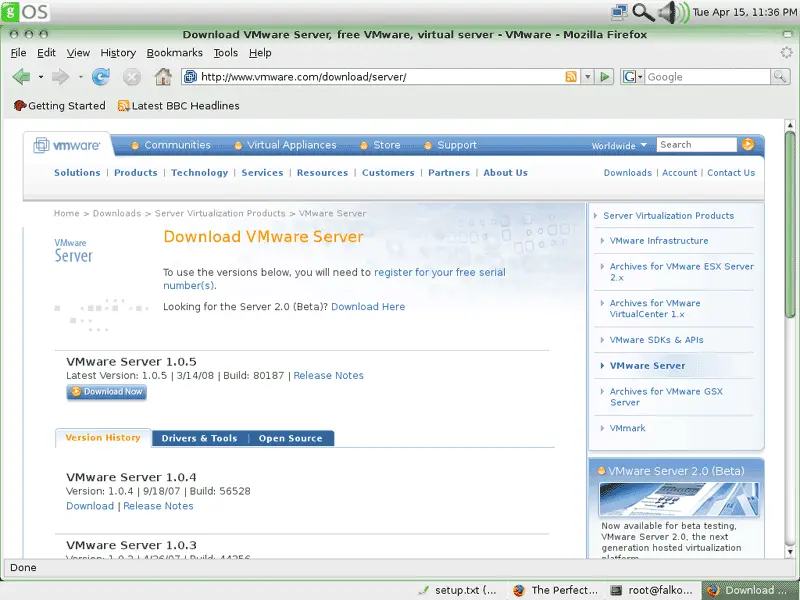Focus the Google search box
The height and width of the screenshot is (600, 800).
coord(708,77)
